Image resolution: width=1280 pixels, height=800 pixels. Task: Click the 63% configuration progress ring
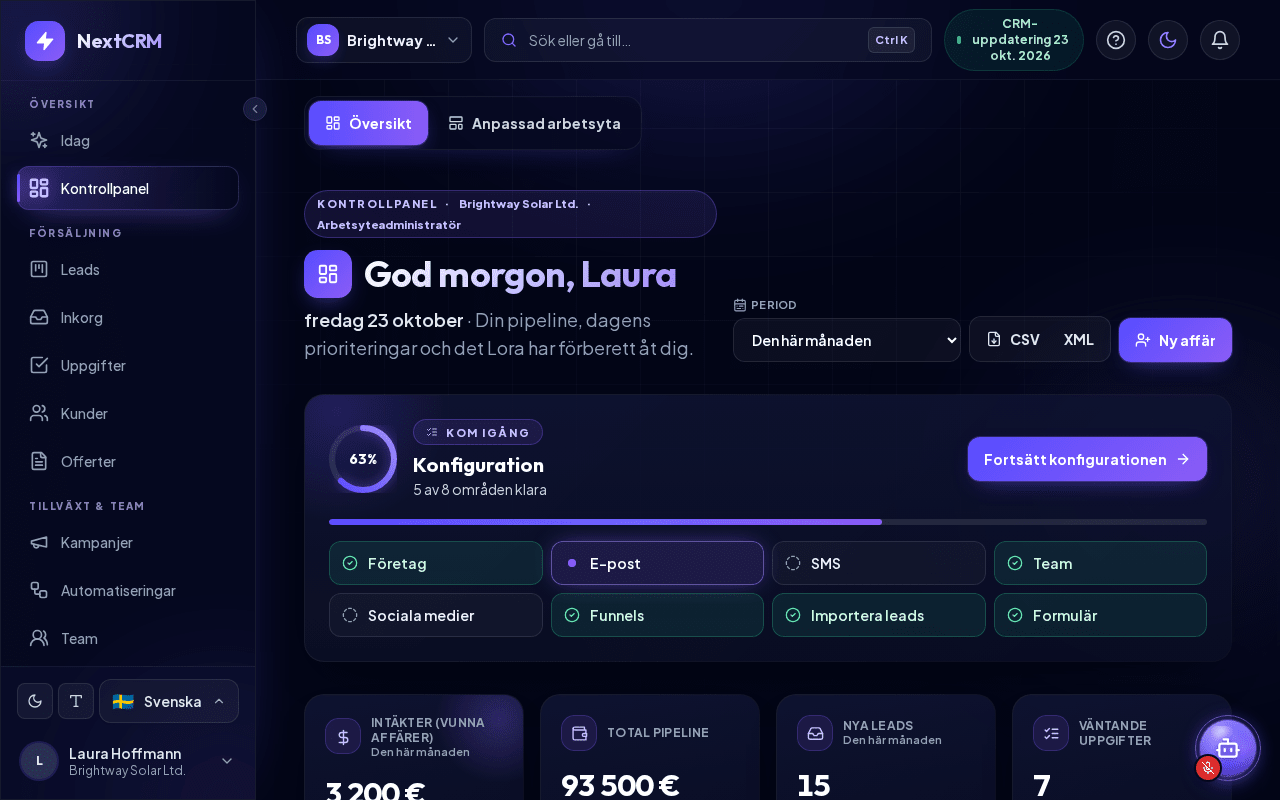[x=363, y=459]
